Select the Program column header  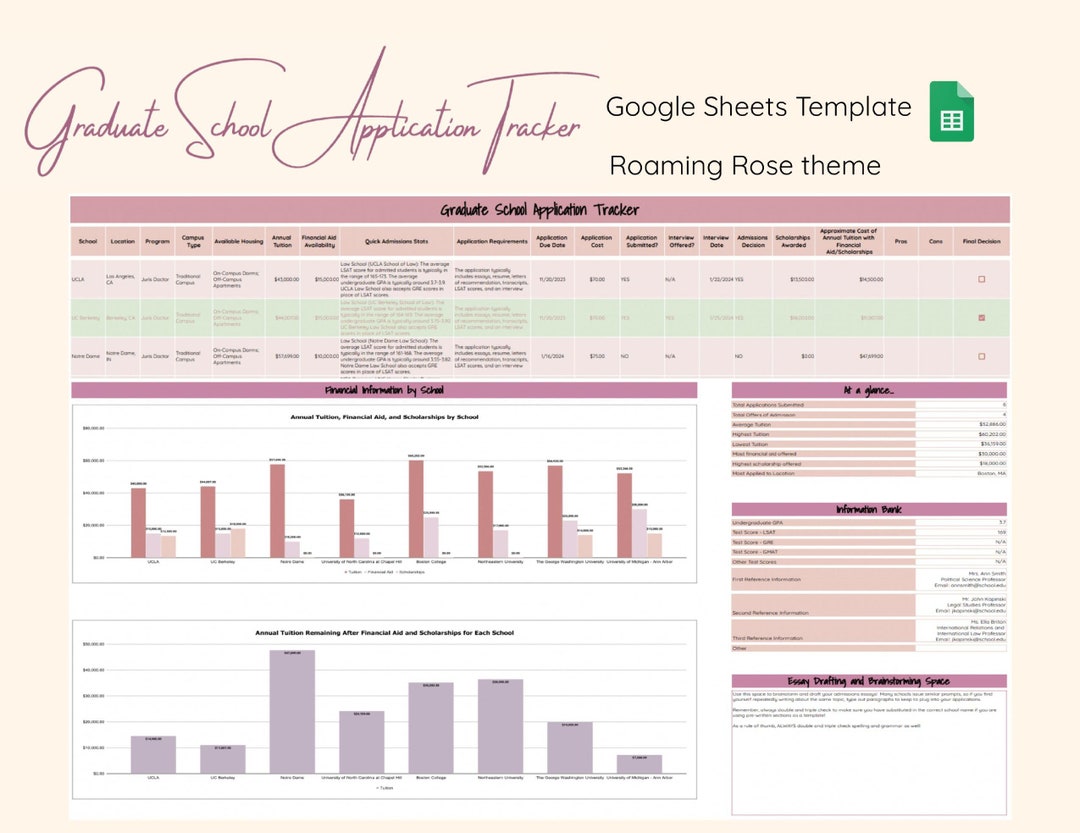coord(157,240)
